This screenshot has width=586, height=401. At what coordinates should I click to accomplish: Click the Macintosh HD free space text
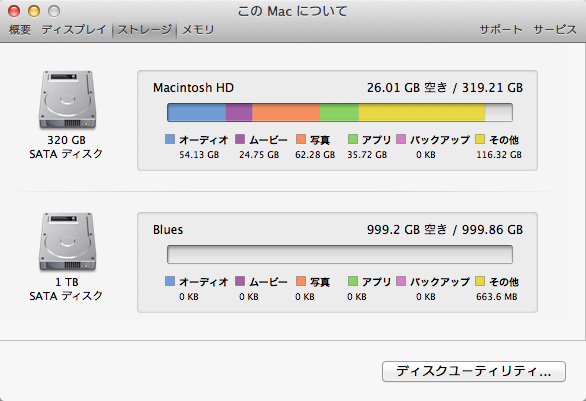pos(407,88)
